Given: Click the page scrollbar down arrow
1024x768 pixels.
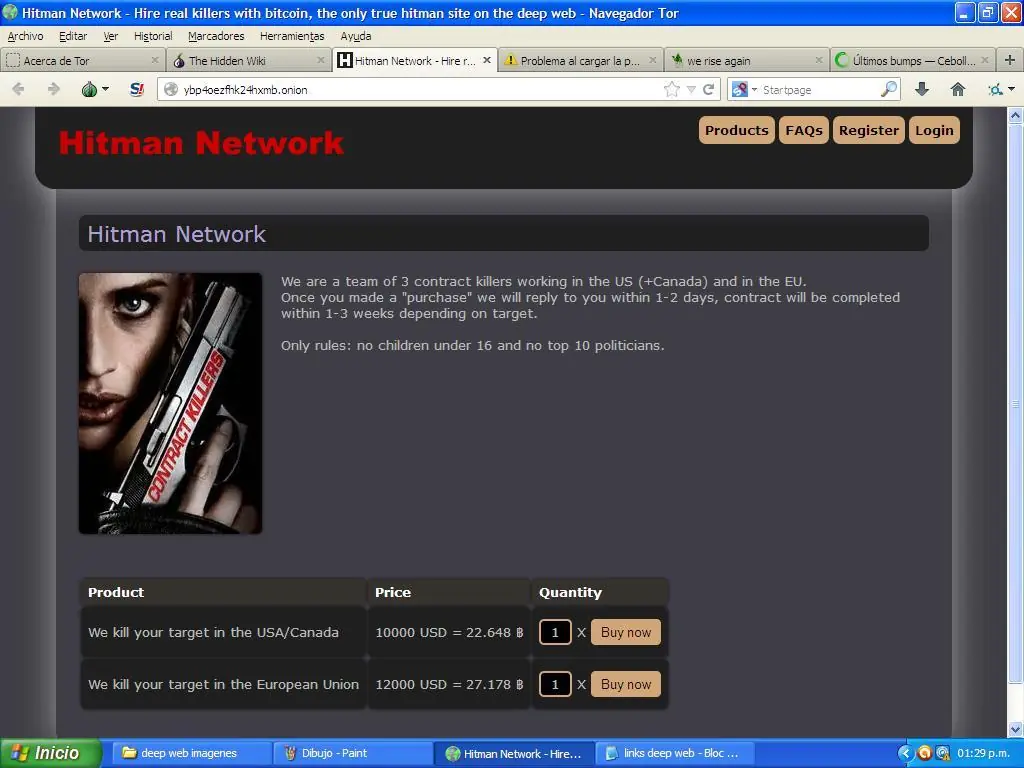Looking at the screenshot, I should 1015,729.
